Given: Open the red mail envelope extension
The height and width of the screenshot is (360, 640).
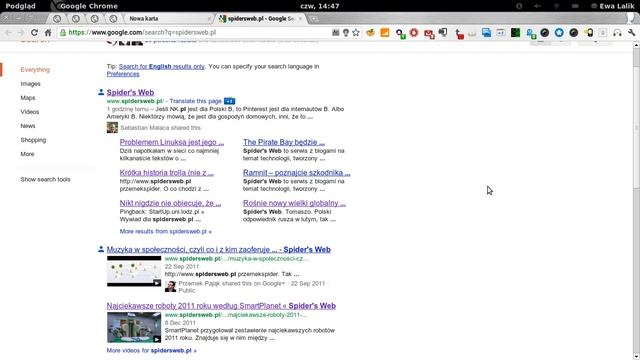Looking at the screenshot, I should pyautogui.click(x=429, y=34).
